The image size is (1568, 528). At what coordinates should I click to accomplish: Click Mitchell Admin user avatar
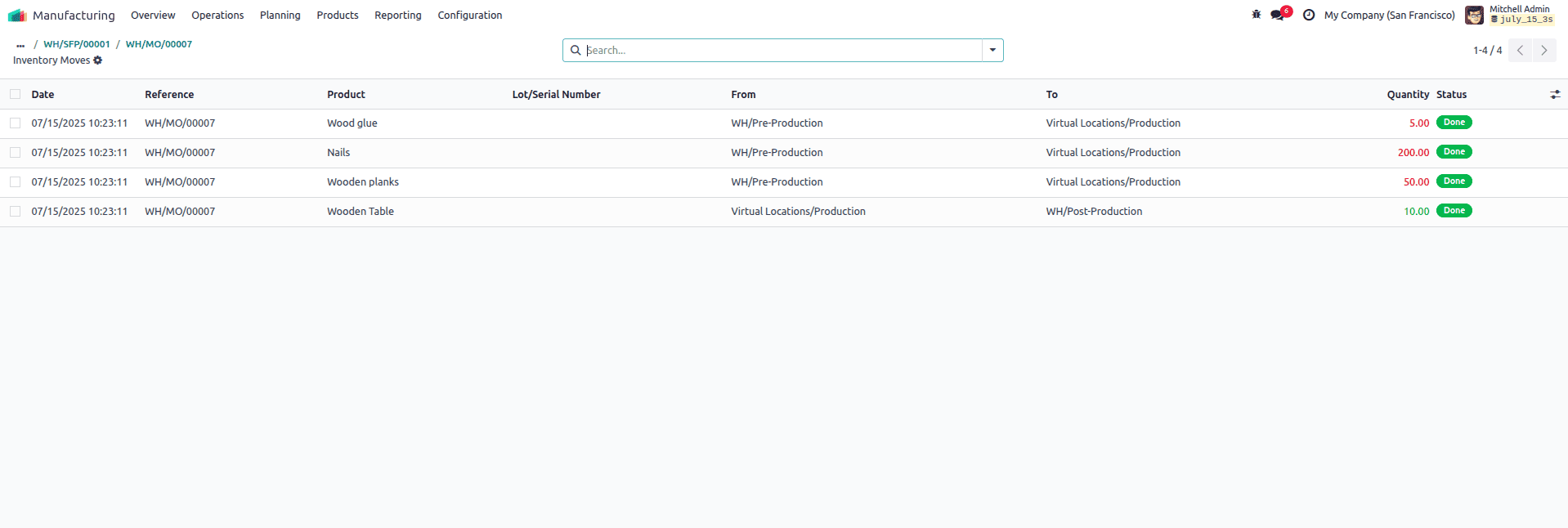point(1474,15)
